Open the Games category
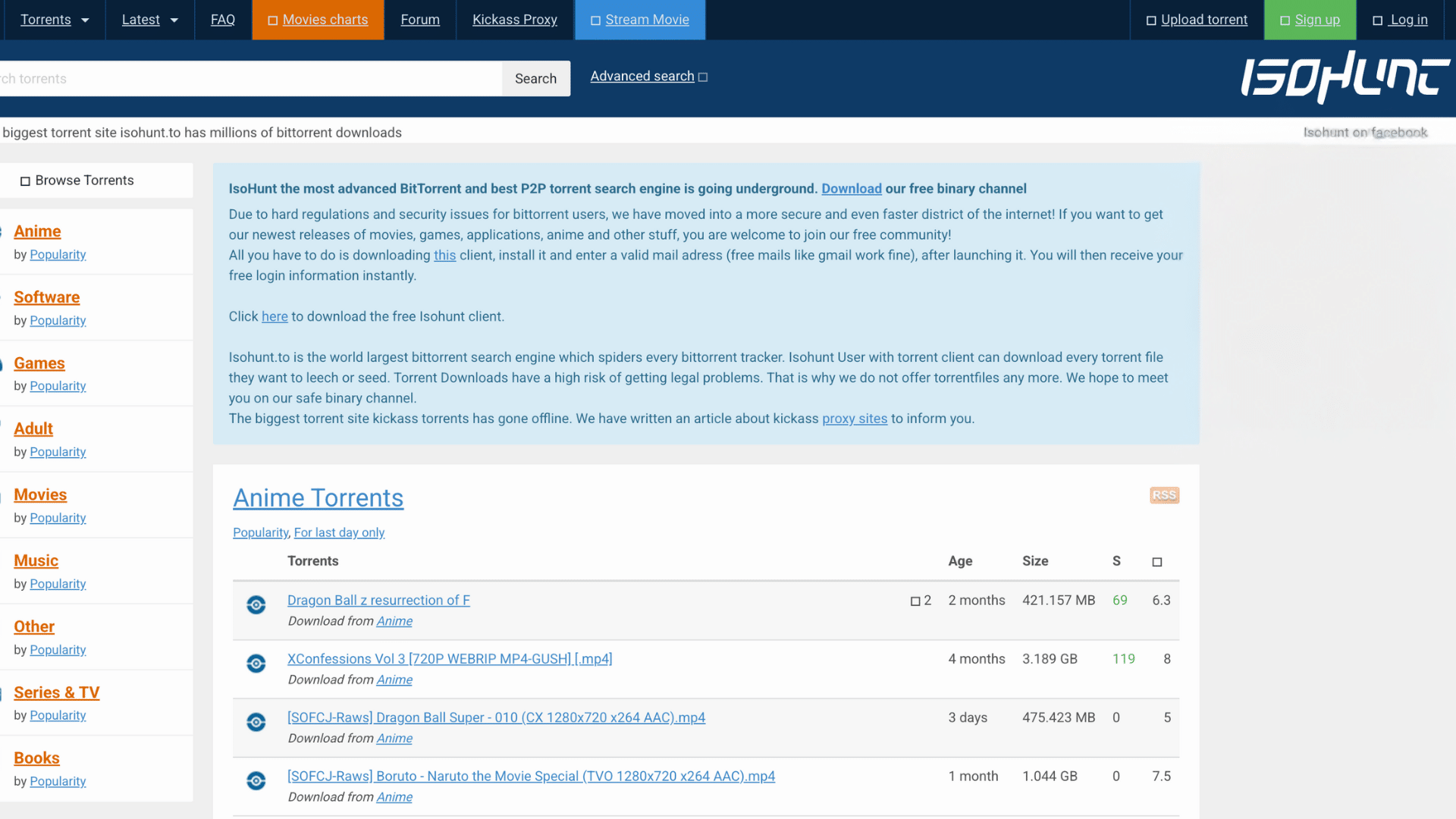The image size is (1456, 819). (x=39, y=363)
